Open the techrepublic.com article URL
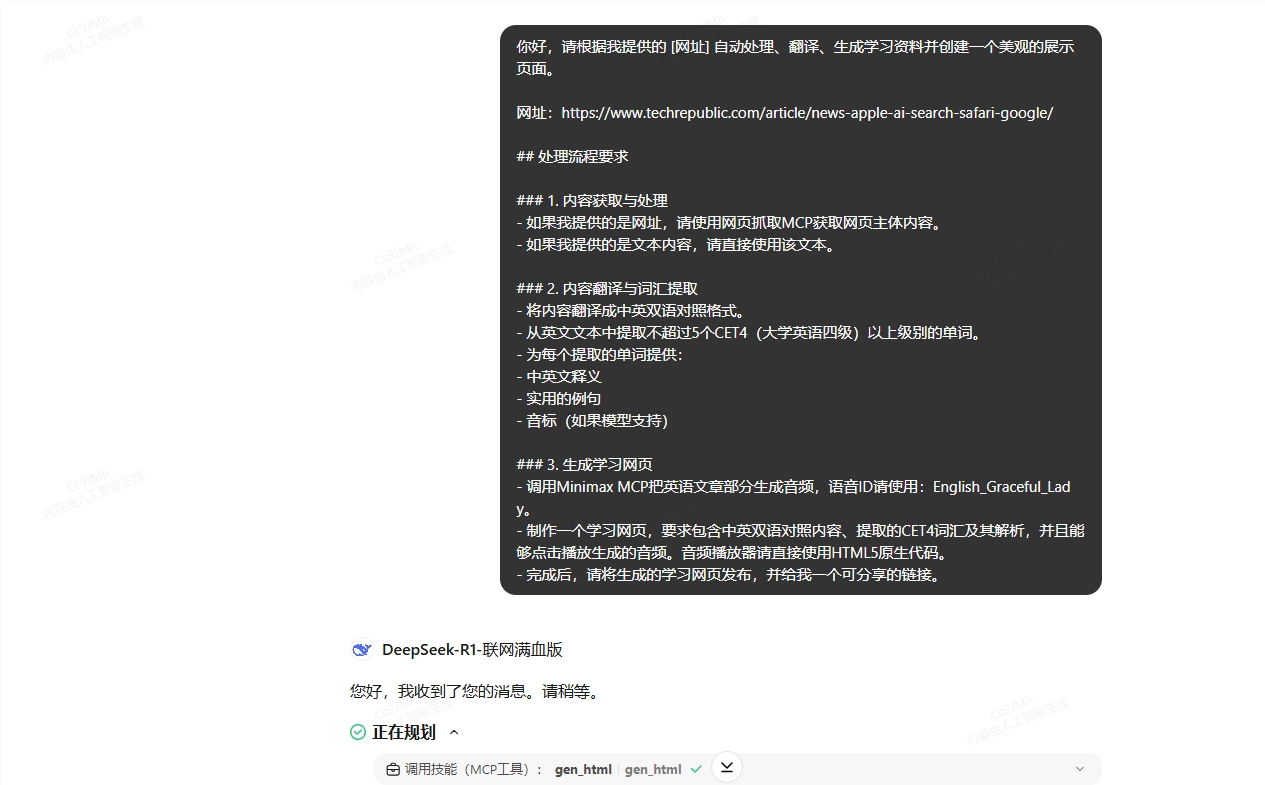 (x=807, y=113)
